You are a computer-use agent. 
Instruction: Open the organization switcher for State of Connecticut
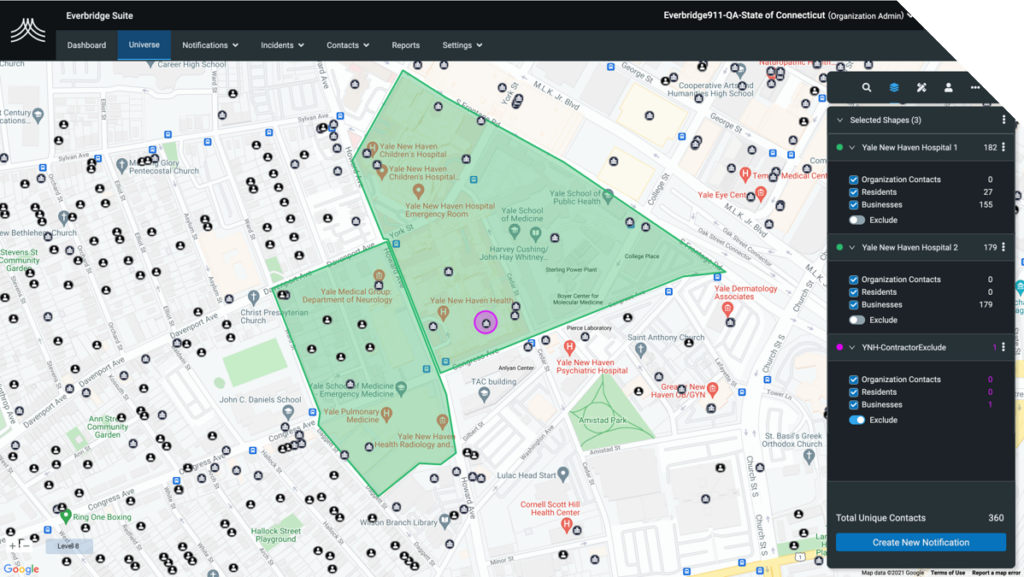click(x=788, y=15)
